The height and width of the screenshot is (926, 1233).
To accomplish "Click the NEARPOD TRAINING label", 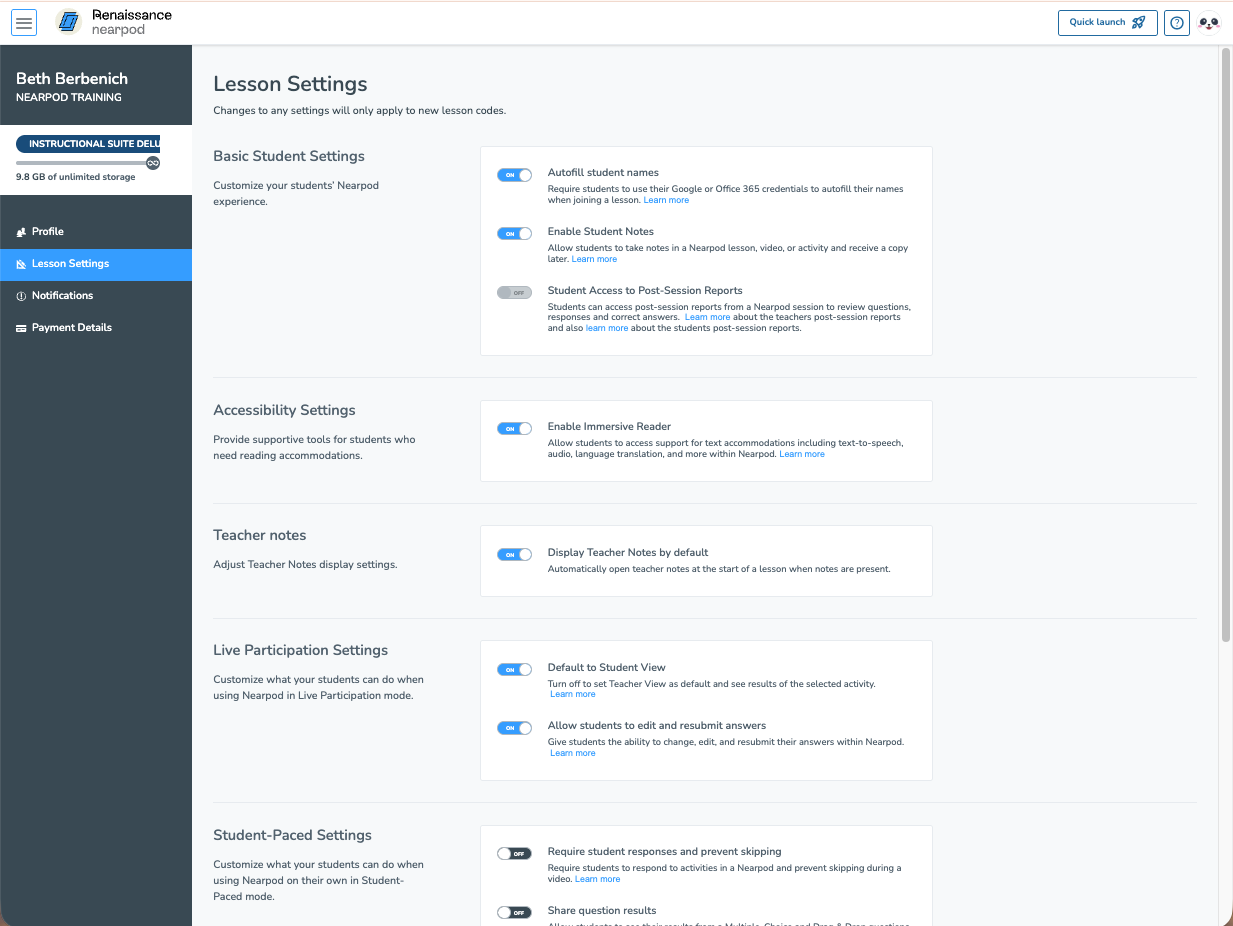I will [x=69, y=98].
